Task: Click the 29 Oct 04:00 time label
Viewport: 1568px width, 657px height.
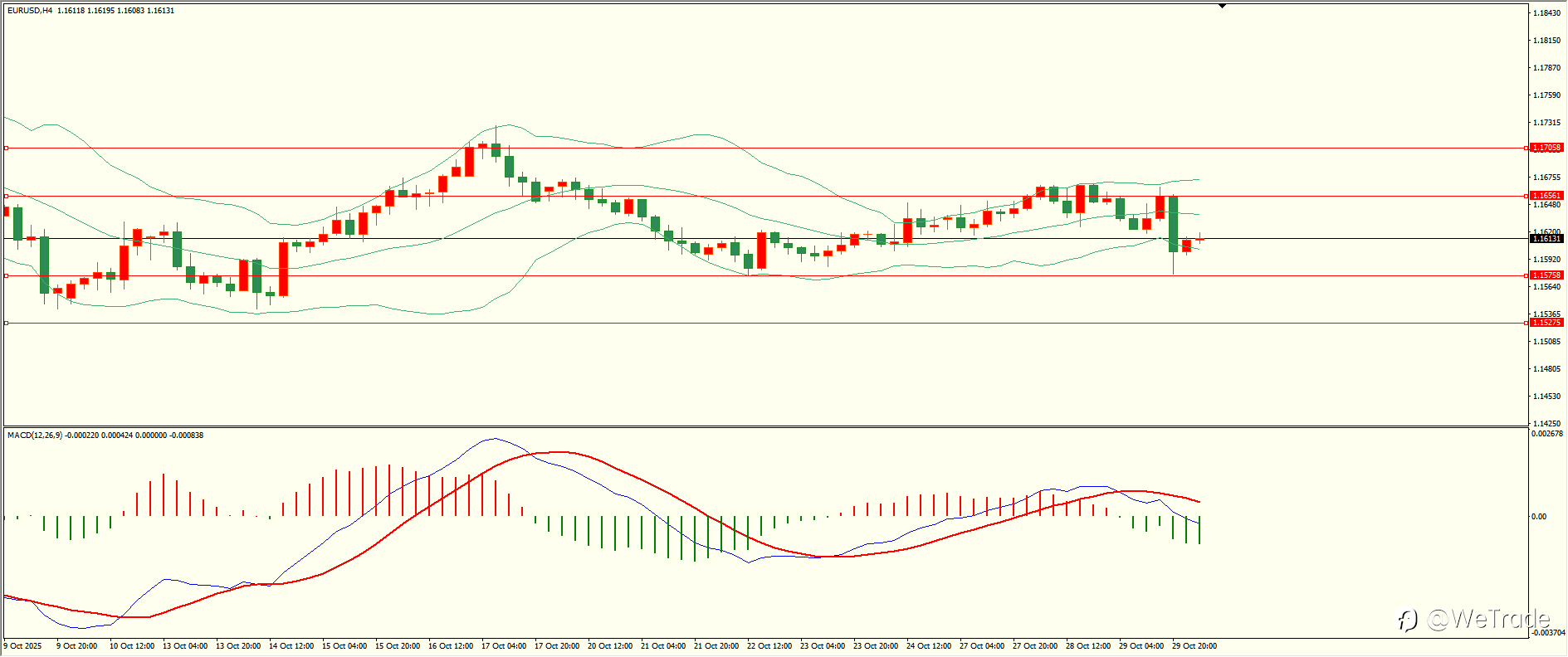Action: (x=1141, y=646)
